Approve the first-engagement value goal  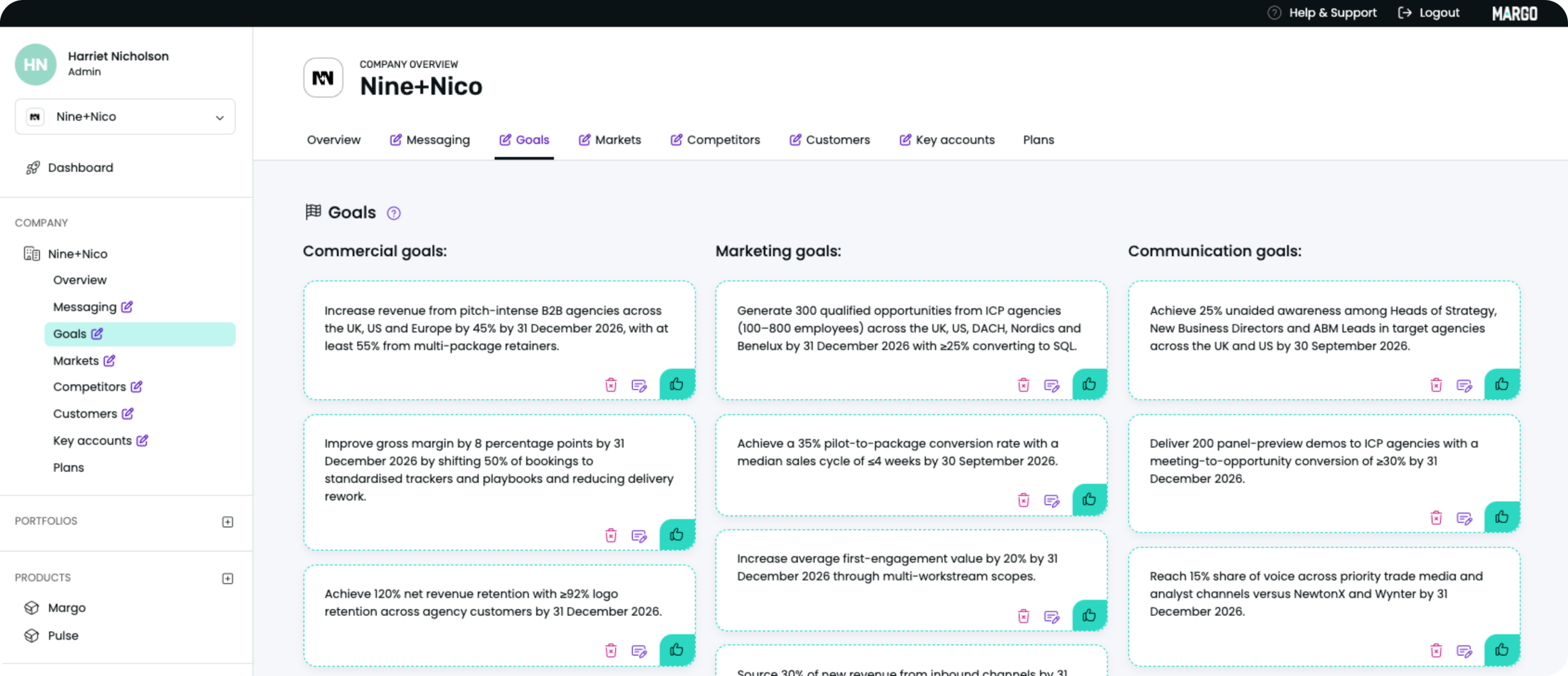point(1089,615)
